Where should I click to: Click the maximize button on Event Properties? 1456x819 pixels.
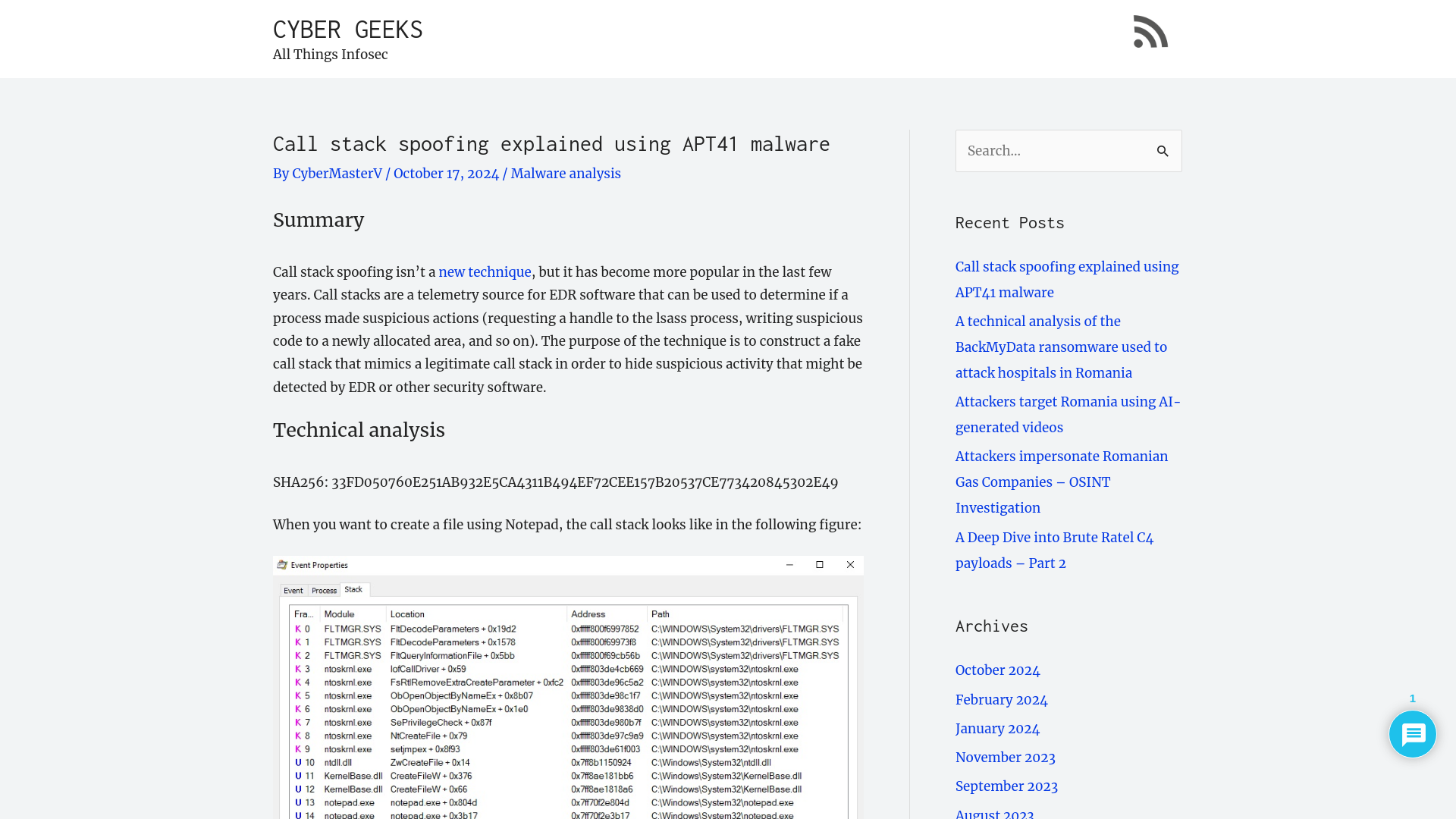tap(820, 564)
